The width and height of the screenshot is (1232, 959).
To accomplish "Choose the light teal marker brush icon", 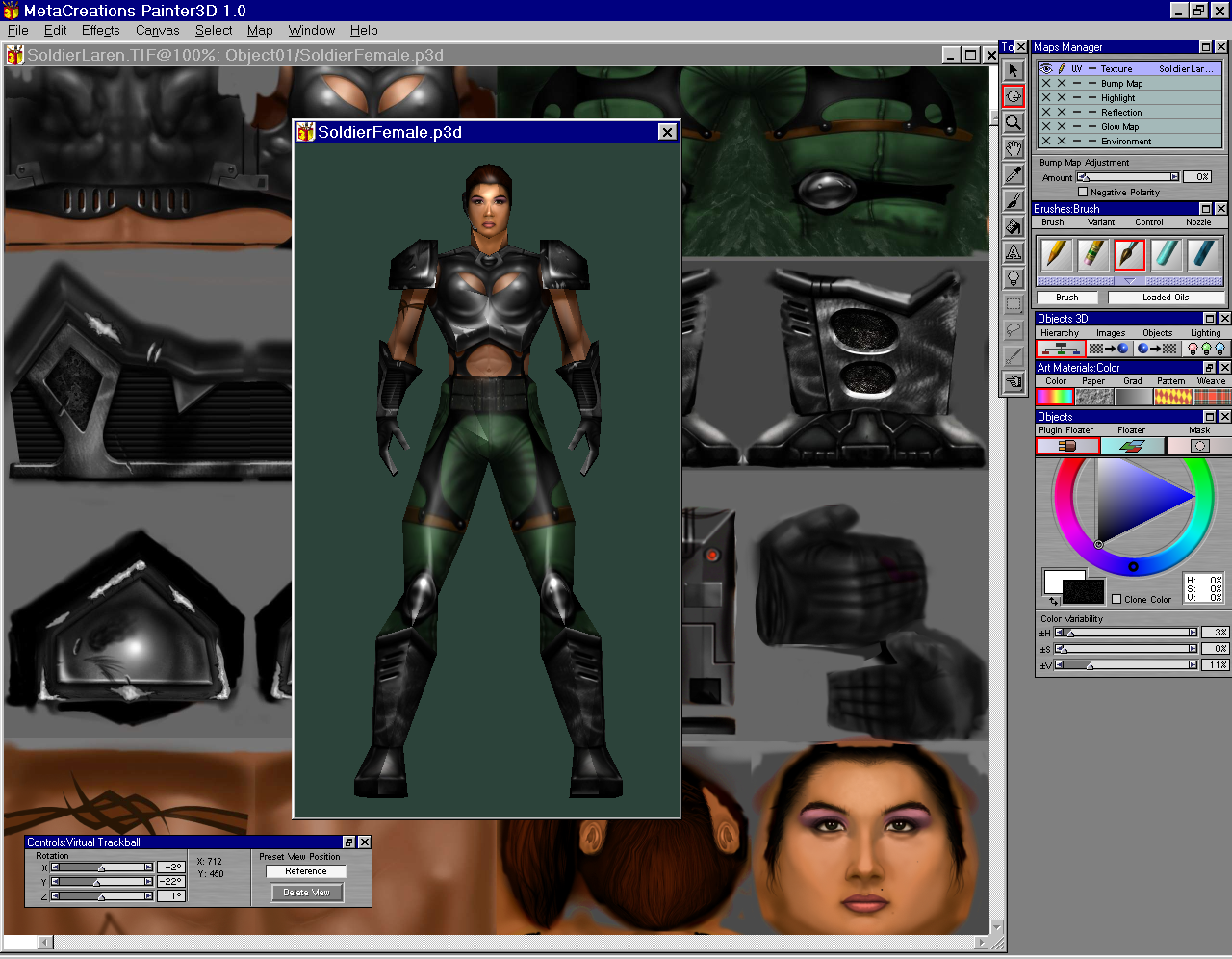I will click(x=1166, y=254).
